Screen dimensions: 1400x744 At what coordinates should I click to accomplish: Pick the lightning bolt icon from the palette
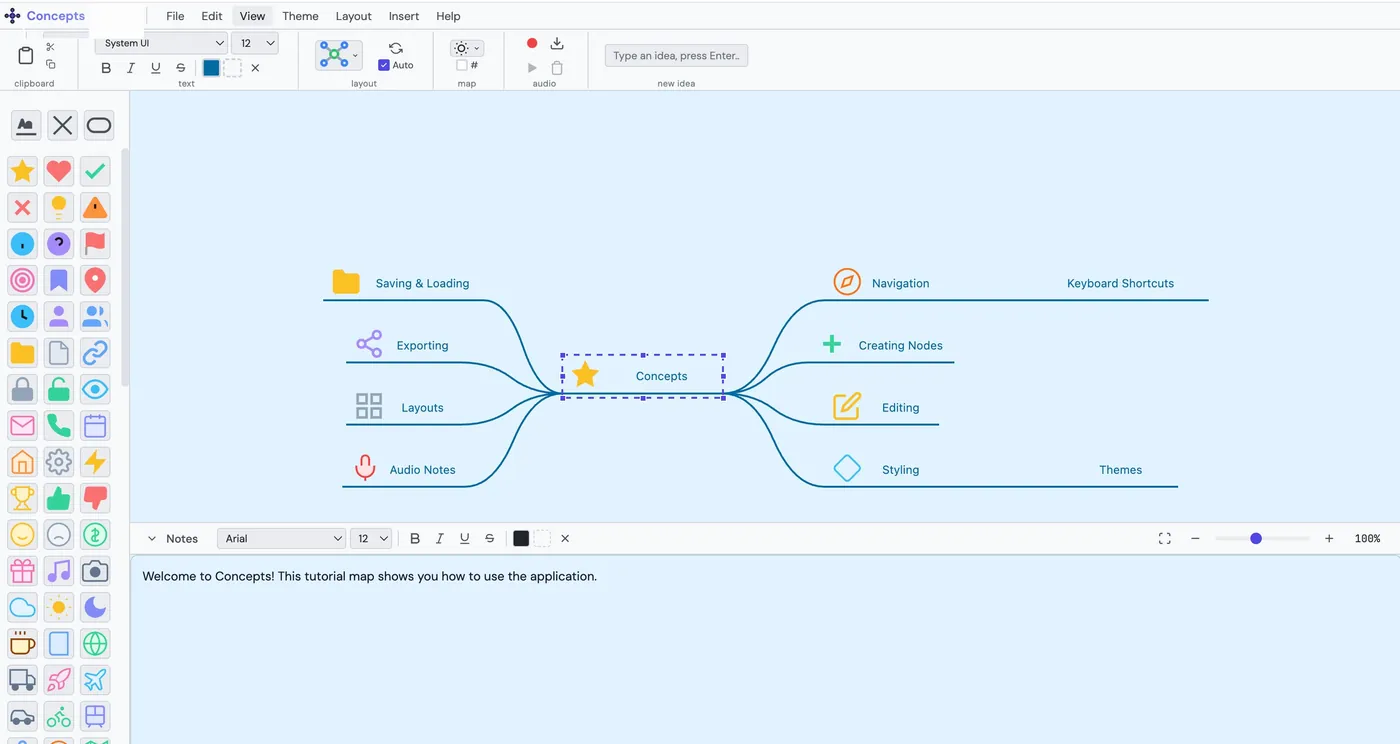click(95, 462)
